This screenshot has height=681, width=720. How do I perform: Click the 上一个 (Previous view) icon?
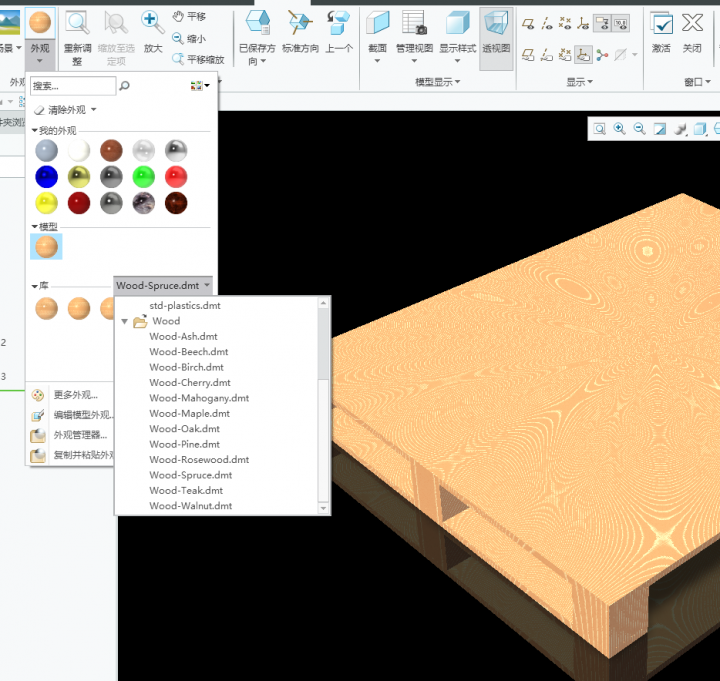click(339, 23)
